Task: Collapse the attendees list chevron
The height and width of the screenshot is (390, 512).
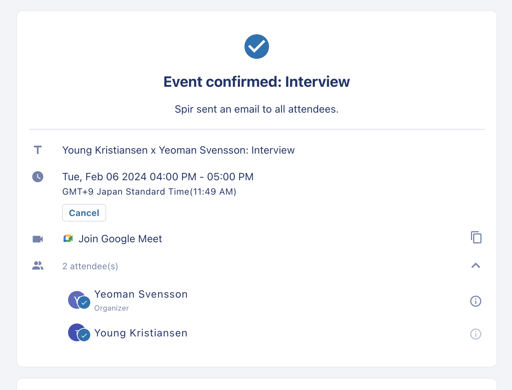Action: [x=476, y=266]
